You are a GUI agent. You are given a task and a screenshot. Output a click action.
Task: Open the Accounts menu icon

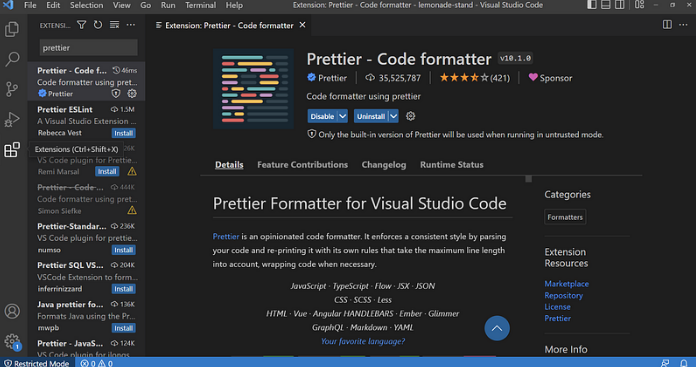12,311
